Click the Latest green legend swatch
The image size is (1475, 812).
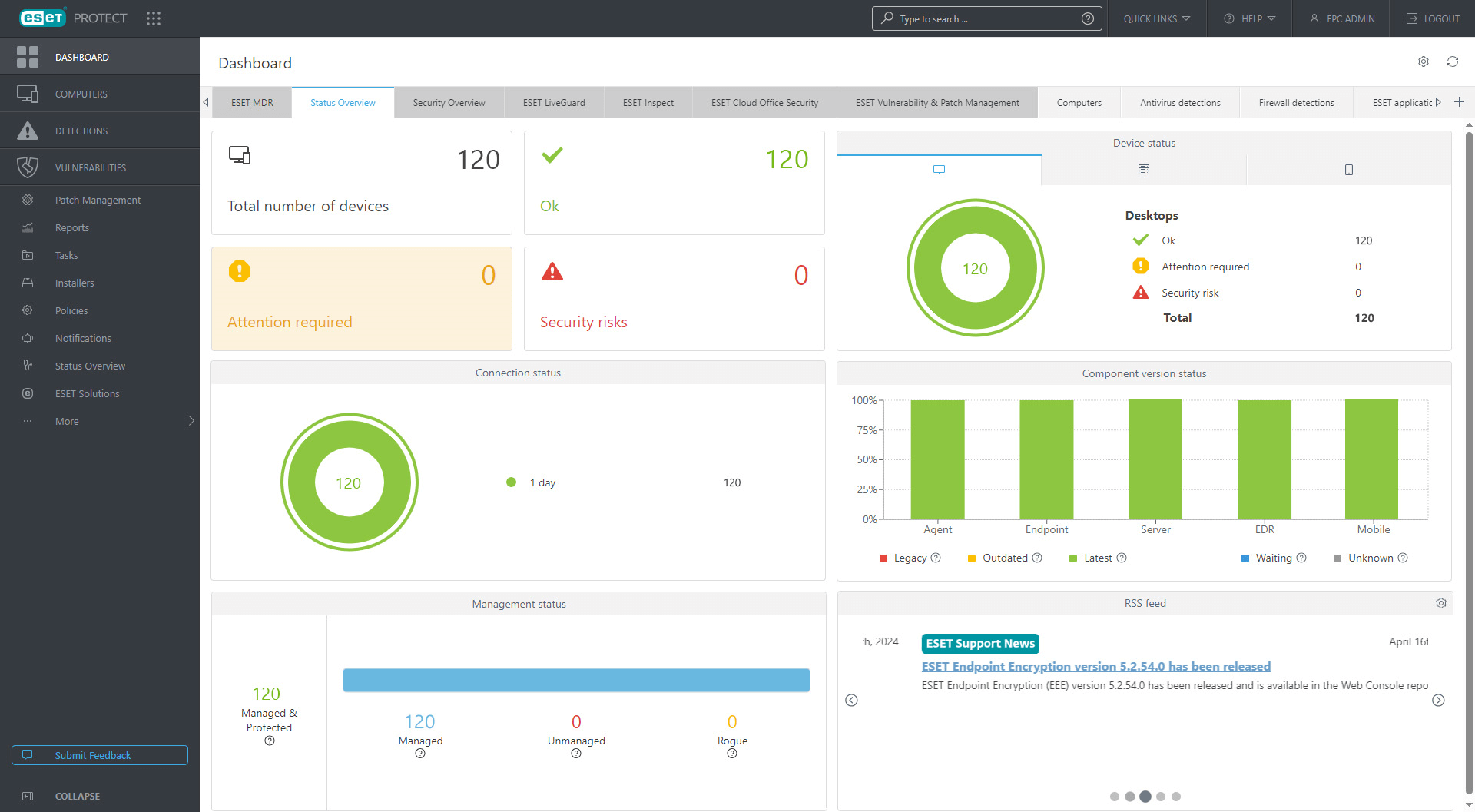(1073, 558)
